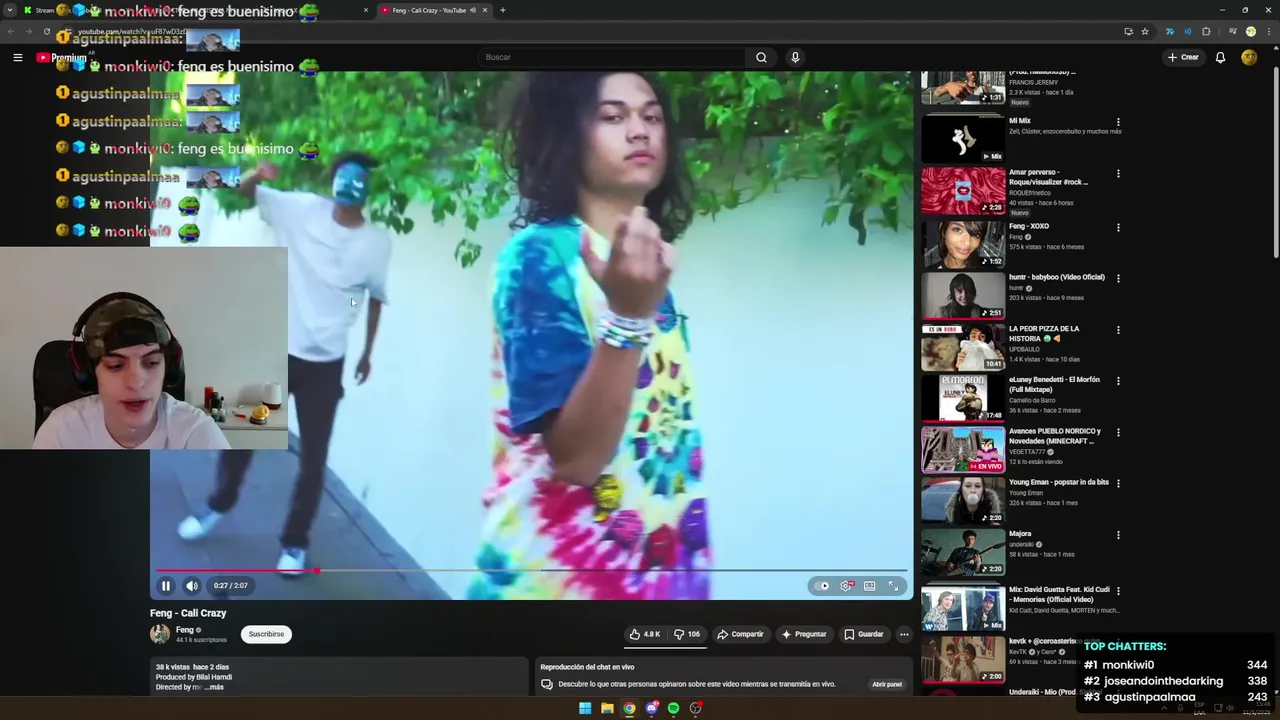Screen dimensions: 1280x720
Task: Open OBS Studio from the taskbar
Action: [696, 708]
